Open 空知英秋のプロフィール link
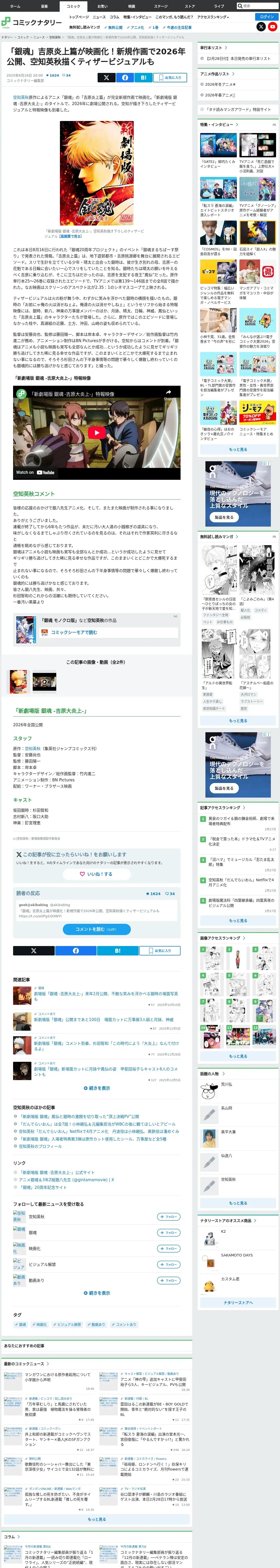 40,1146
